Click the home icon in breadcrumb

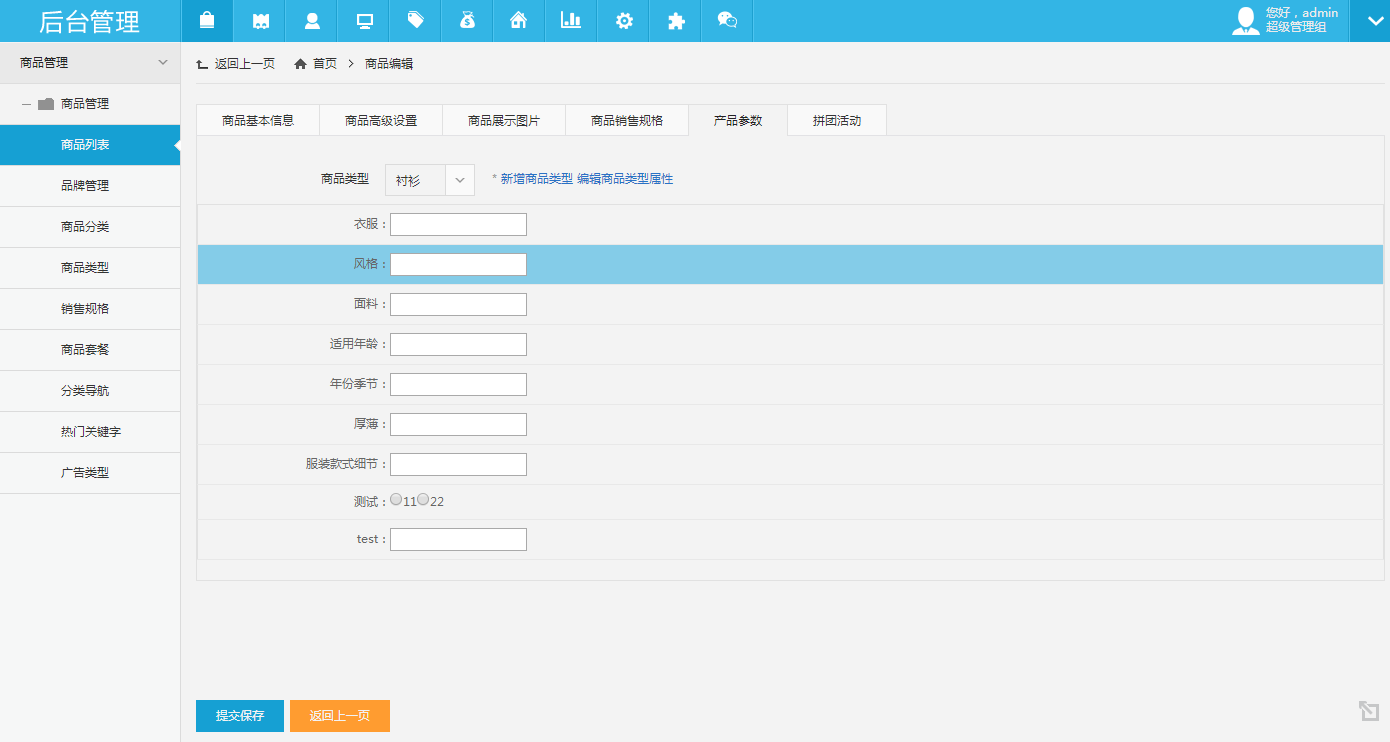[300, 64]
